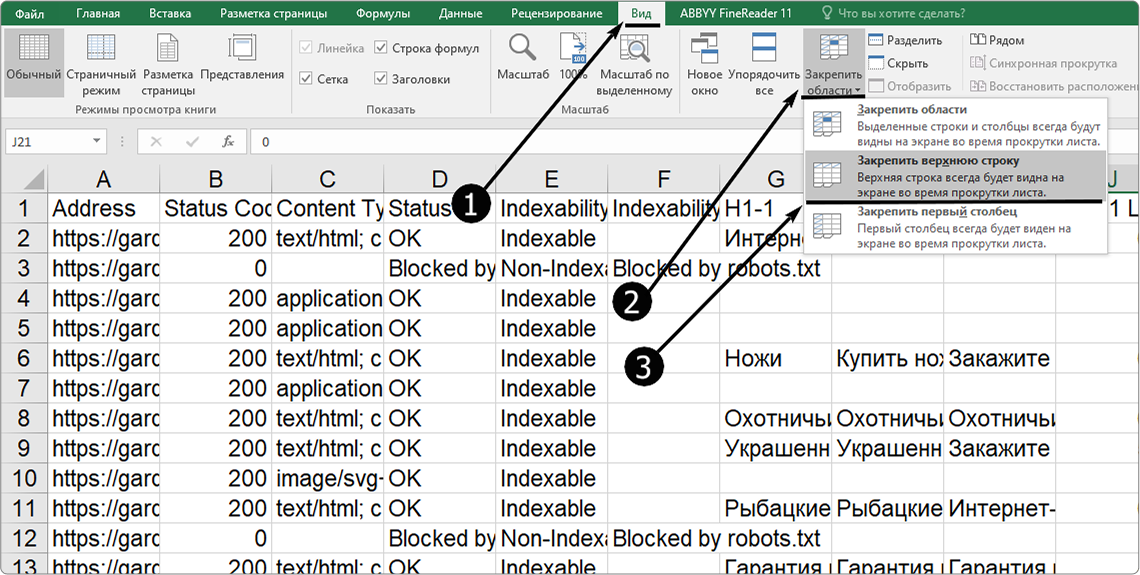Select the Normal (Обычный) view mode
The image size is (1140, 575).
pos(33,62)
